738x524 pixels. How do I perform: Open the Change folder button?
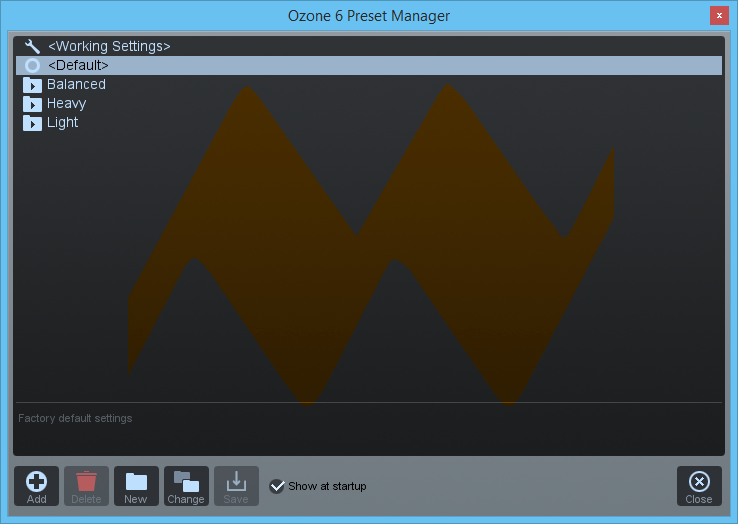(186, 486)
